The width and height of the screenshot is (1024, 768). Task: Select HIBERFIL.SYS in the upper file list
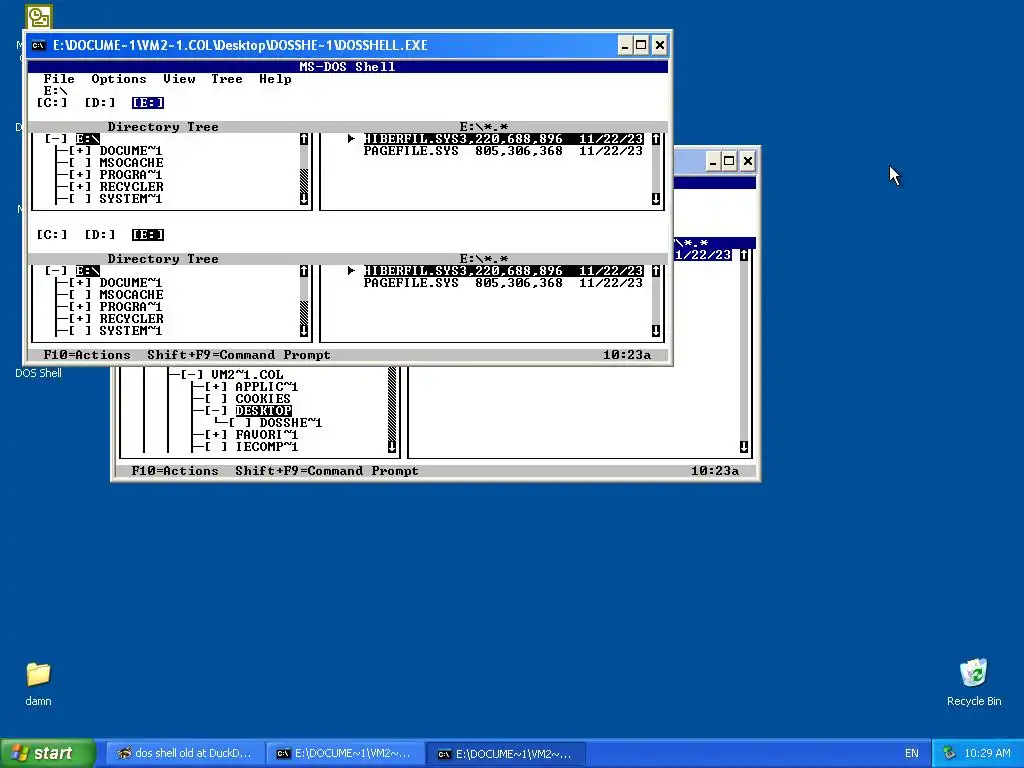pos(503,139)
